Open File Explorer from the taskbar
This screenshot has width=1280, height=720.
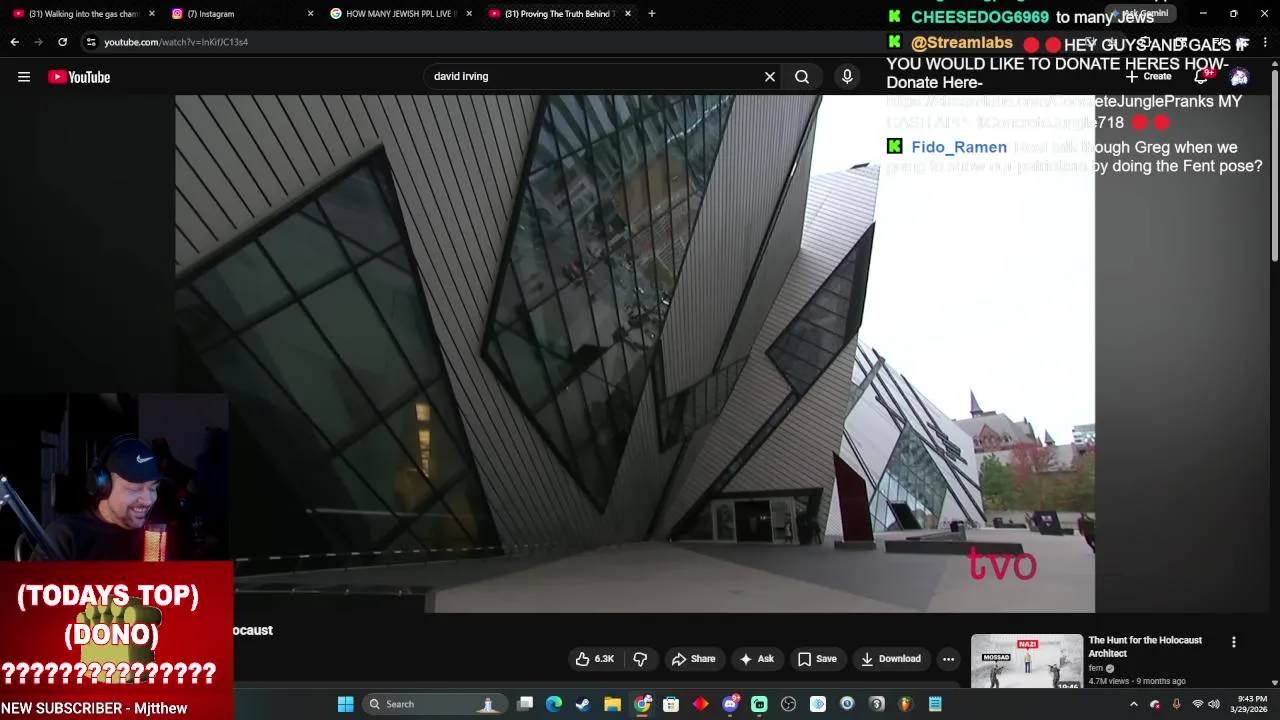pyautogui.click(x=612, y=704)
